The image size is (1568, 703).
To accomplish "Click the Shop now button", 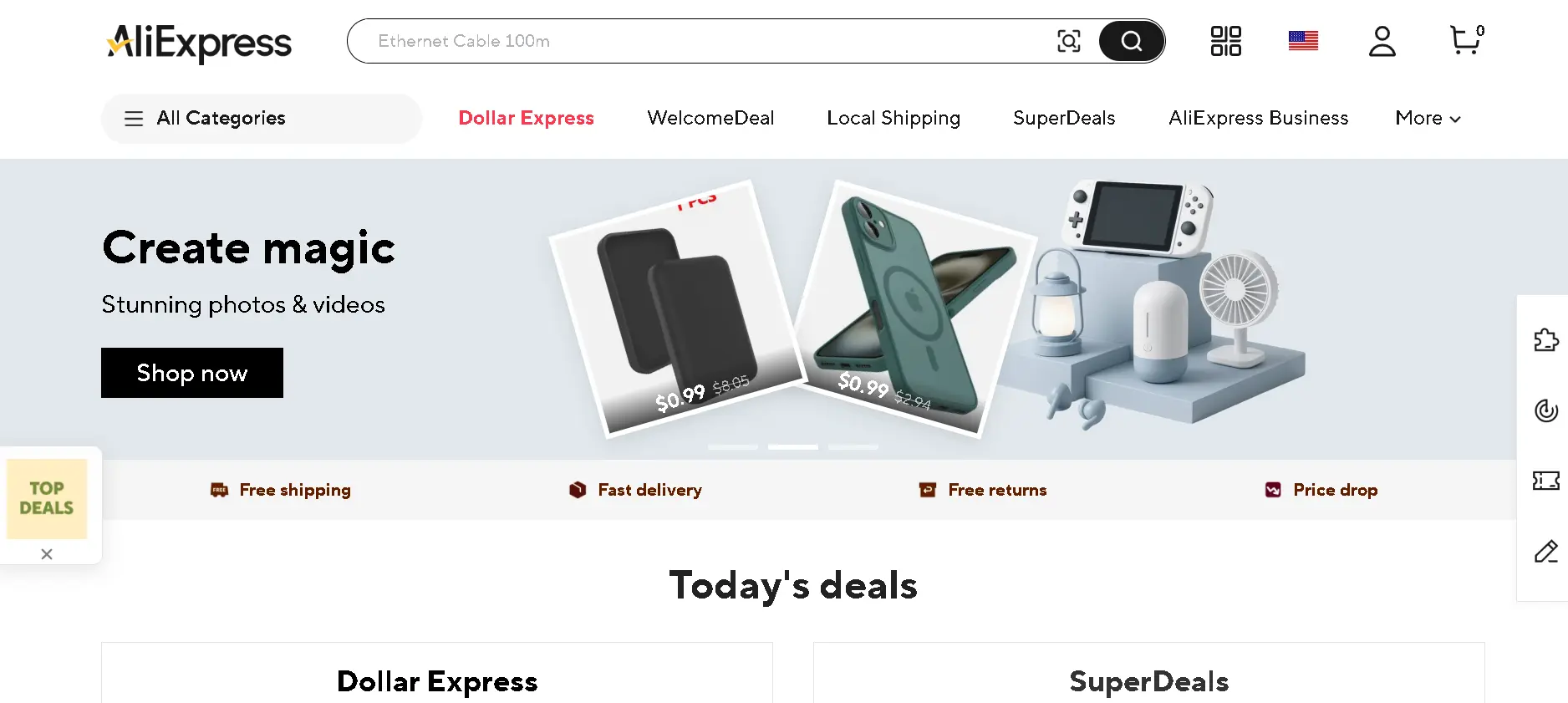I will pos(191,373).
